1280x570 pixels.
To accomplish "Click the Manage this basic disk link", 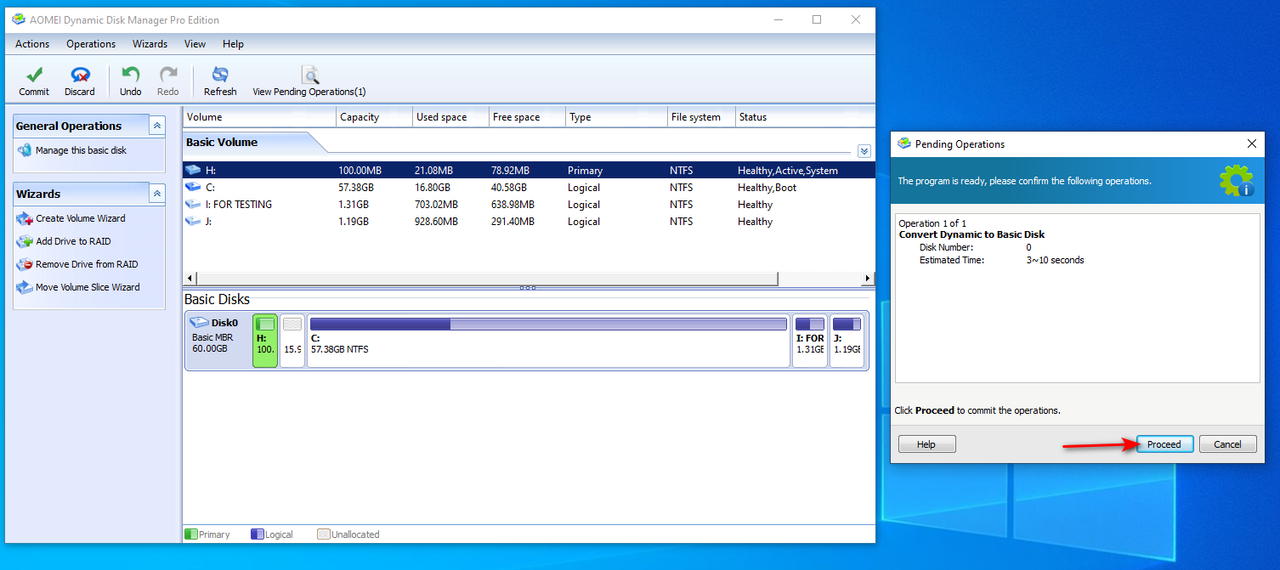I will pyautogui.click(x=81, y=150).
